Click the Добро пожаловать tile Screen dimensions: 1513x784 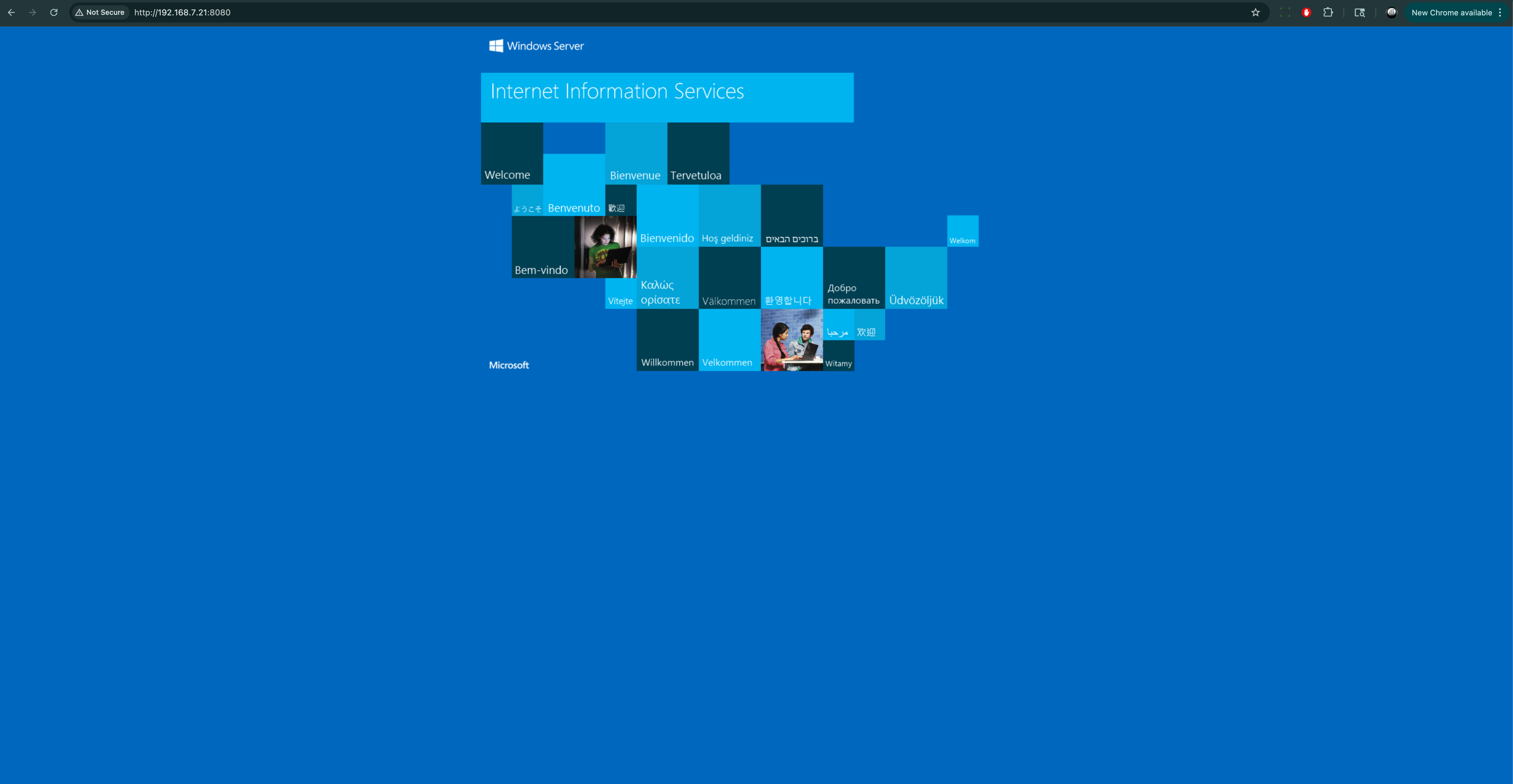click(x=854, y=278)
